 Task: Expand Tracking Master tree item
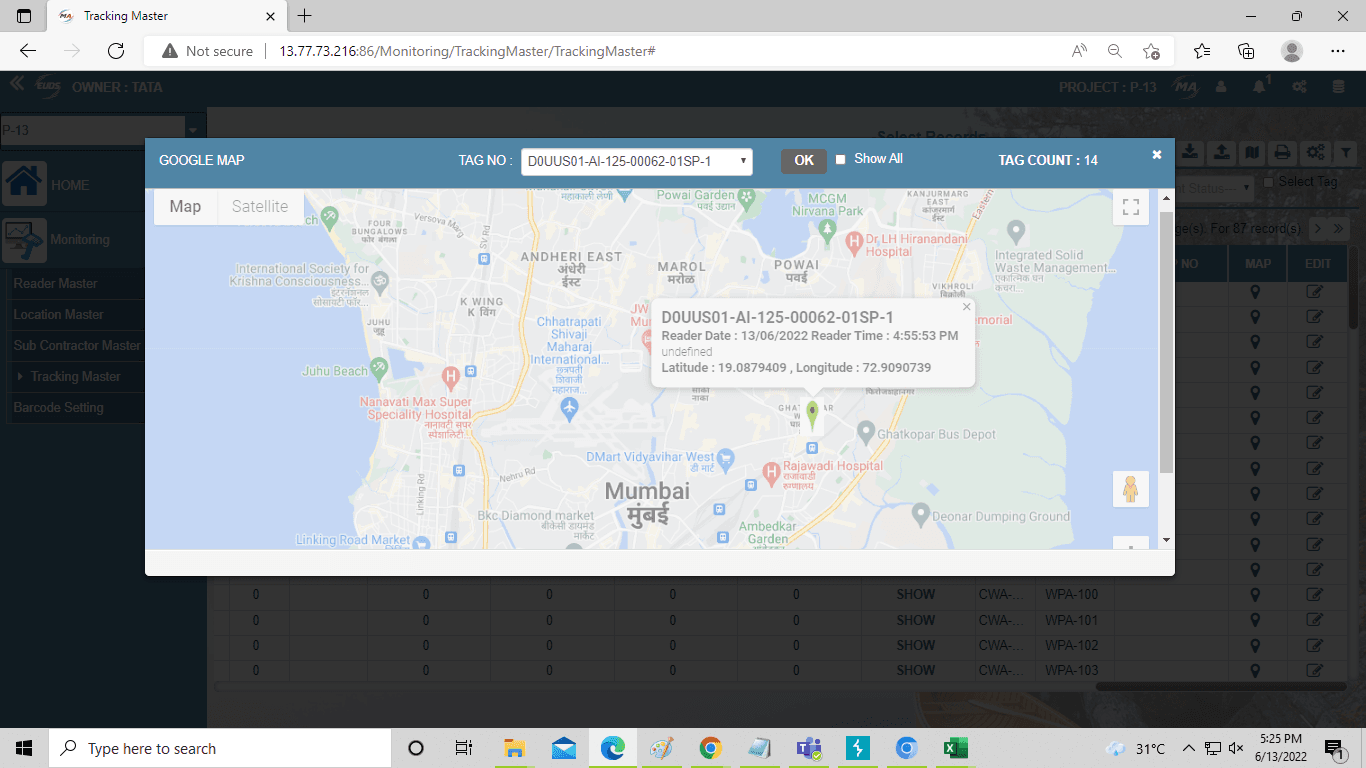coord(20,377)
